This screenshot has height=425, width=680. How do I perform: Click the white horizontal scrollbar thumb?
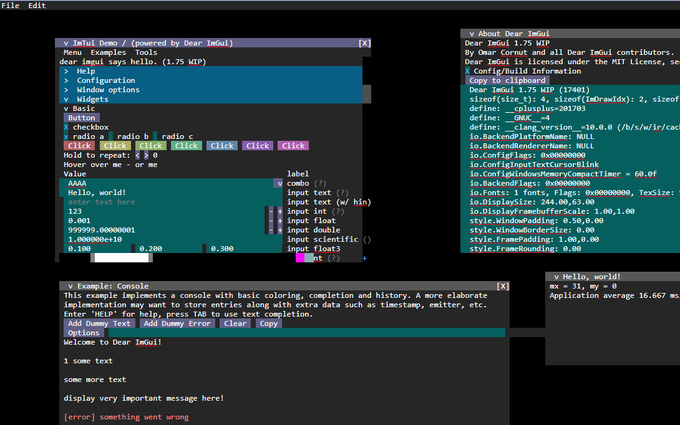(122, 258)
